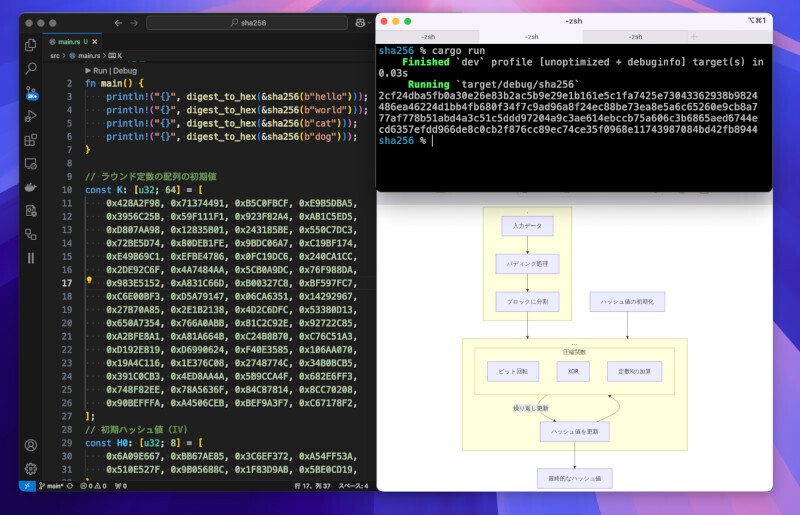Expand the 'src' breadcrumb folder
Image resolution: width=800 pixels, height=515 pixels.
pyautogui.click(x=56, y=55)
